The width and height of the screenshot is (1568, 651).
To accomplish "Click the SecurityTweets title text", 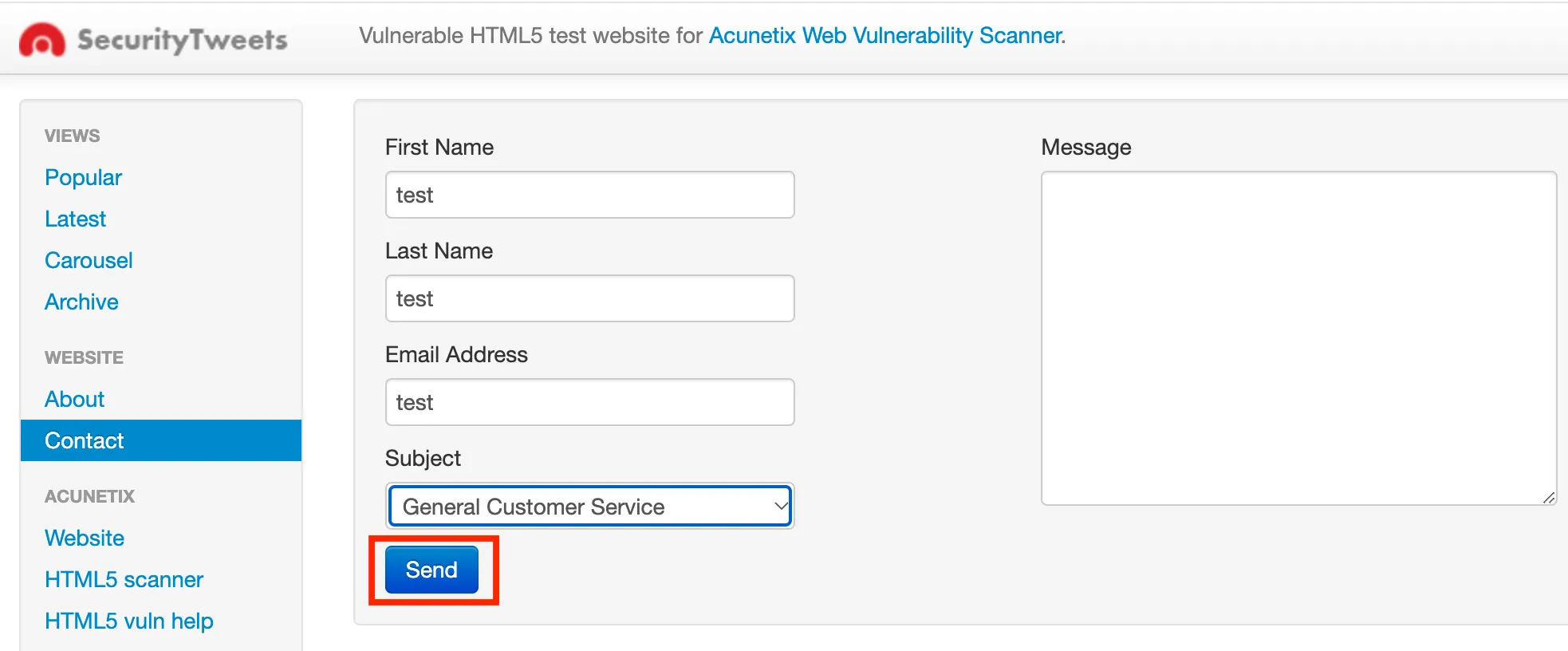I will click(x=182, y=40).
